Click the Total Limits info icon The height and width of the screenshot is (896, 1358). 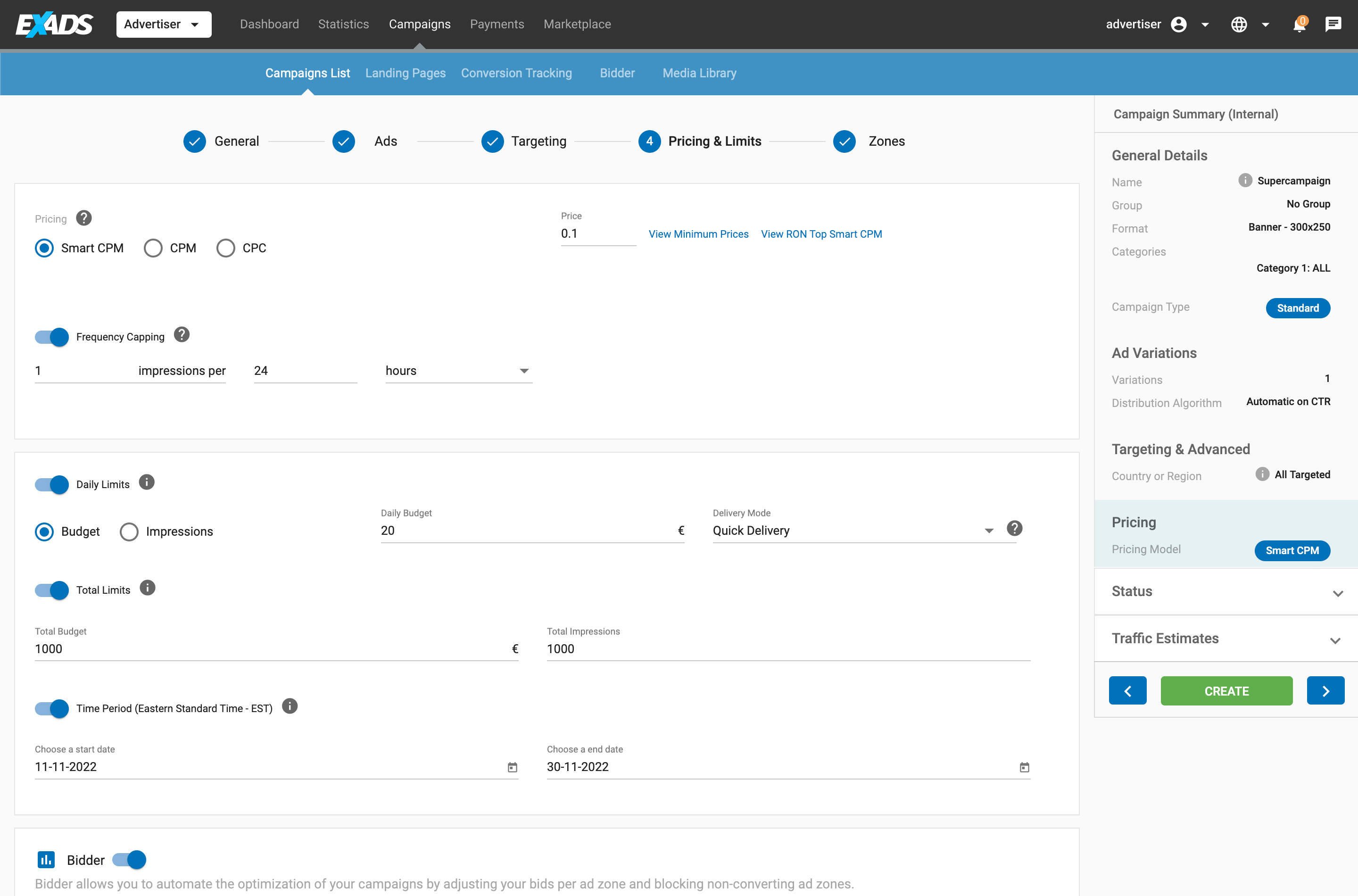pos(148,588)
